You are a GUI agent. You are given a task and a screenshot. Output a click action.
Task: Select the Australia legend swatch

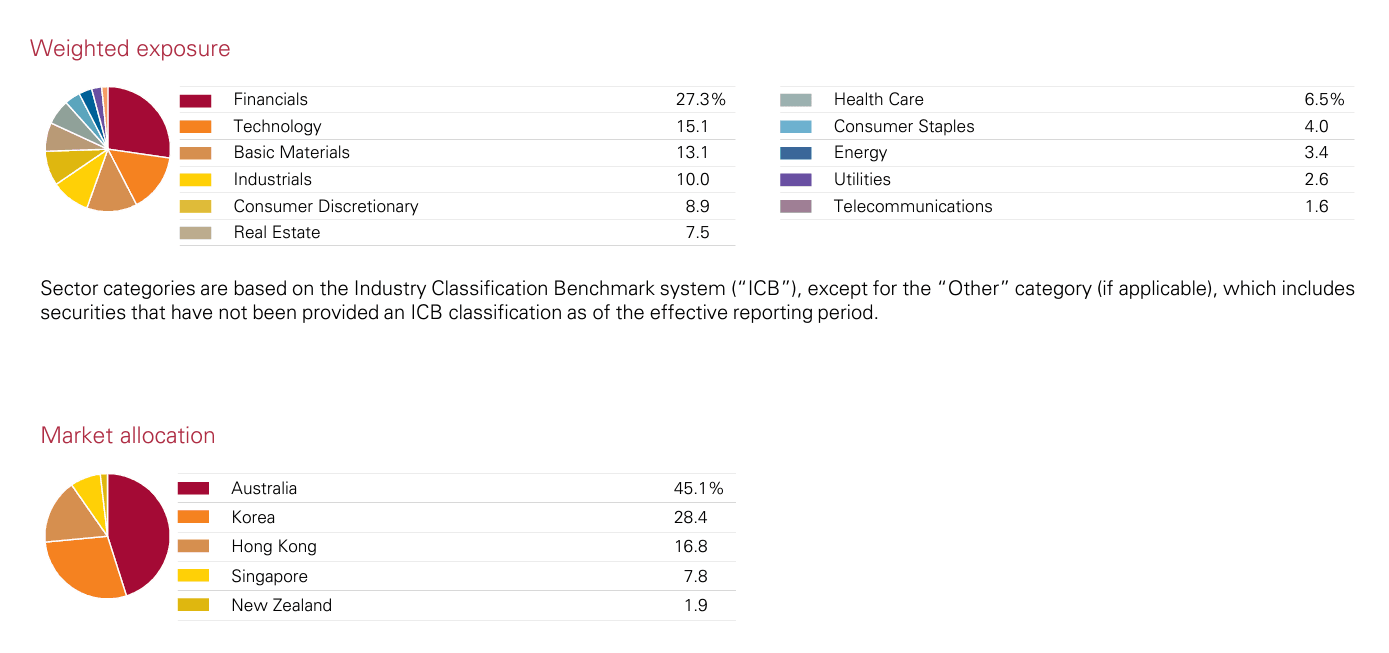193,488
